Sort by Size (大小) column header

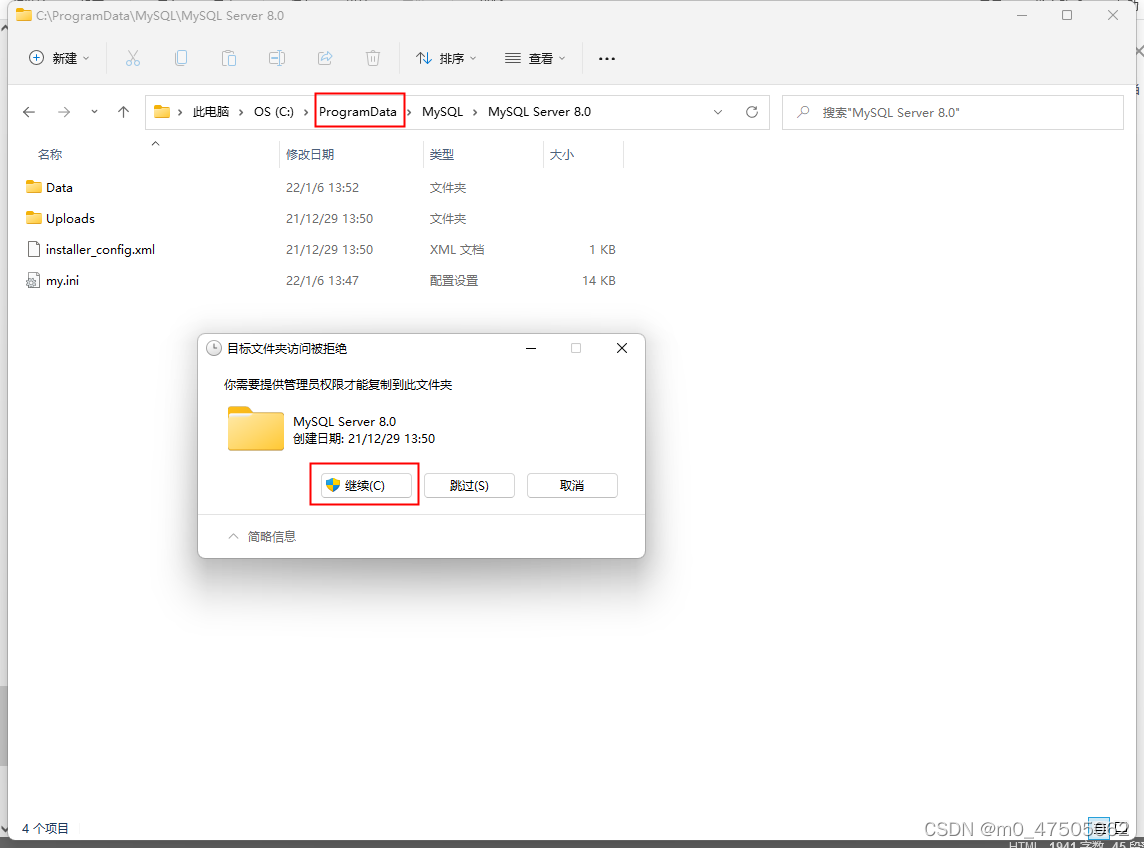click(562, 155)
